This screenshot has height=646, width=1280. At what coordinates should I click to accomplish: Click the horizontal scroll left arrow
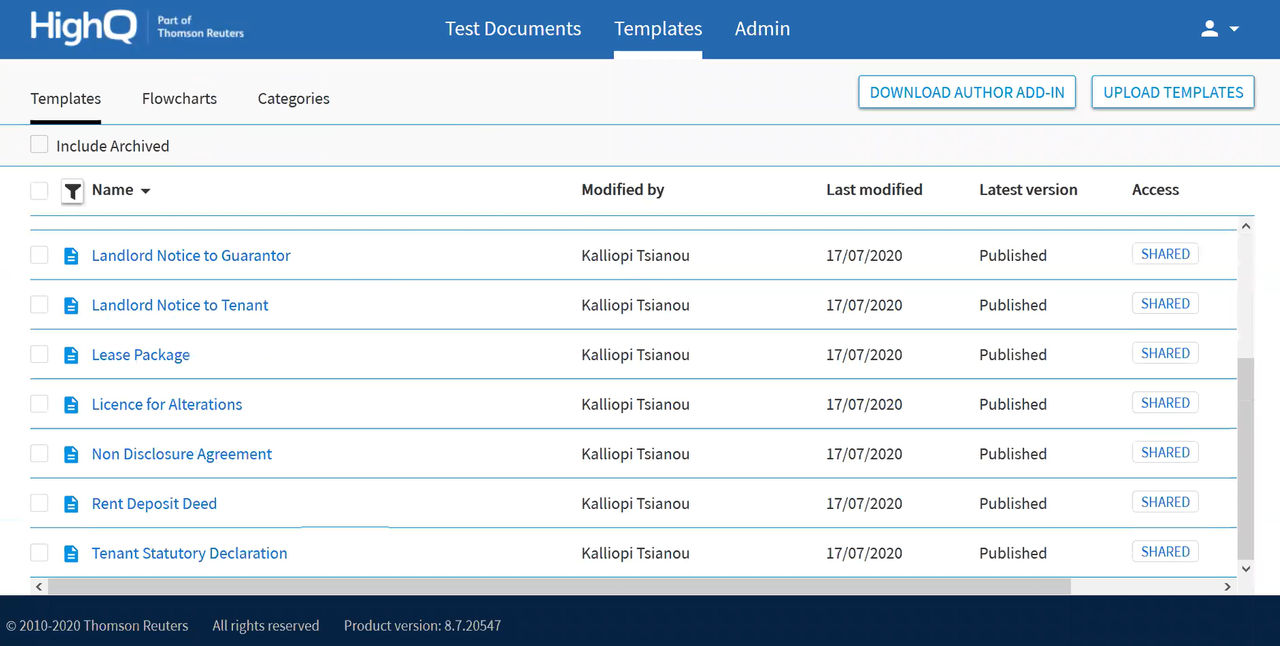pyautogui.click(x=39, y=587)
